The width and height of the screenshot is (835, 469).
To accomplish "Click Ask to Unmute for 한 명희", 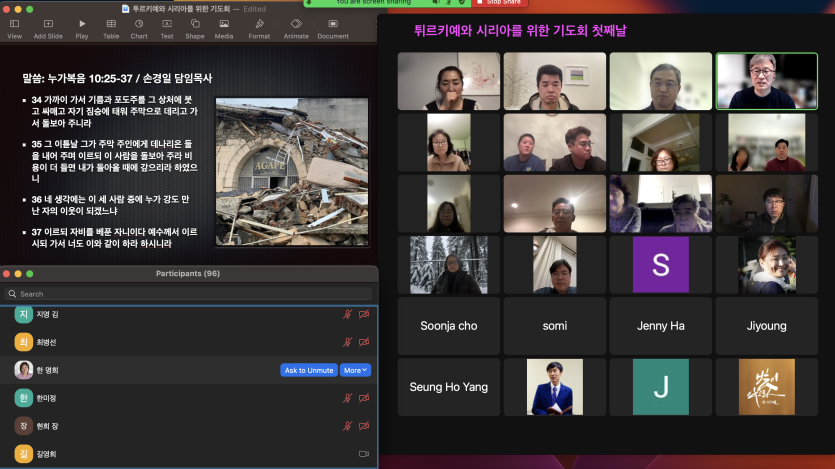I will [x=309, y=370].
